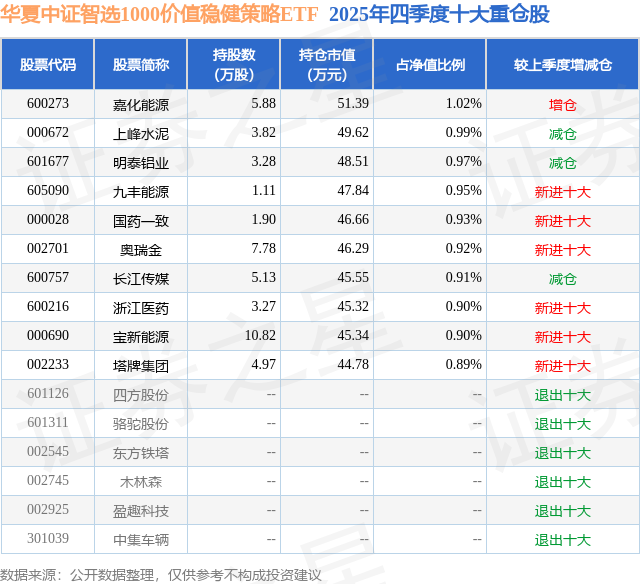Select stock code 605090
This screenshot has width=640, height=584.
(x=48, y=191)
